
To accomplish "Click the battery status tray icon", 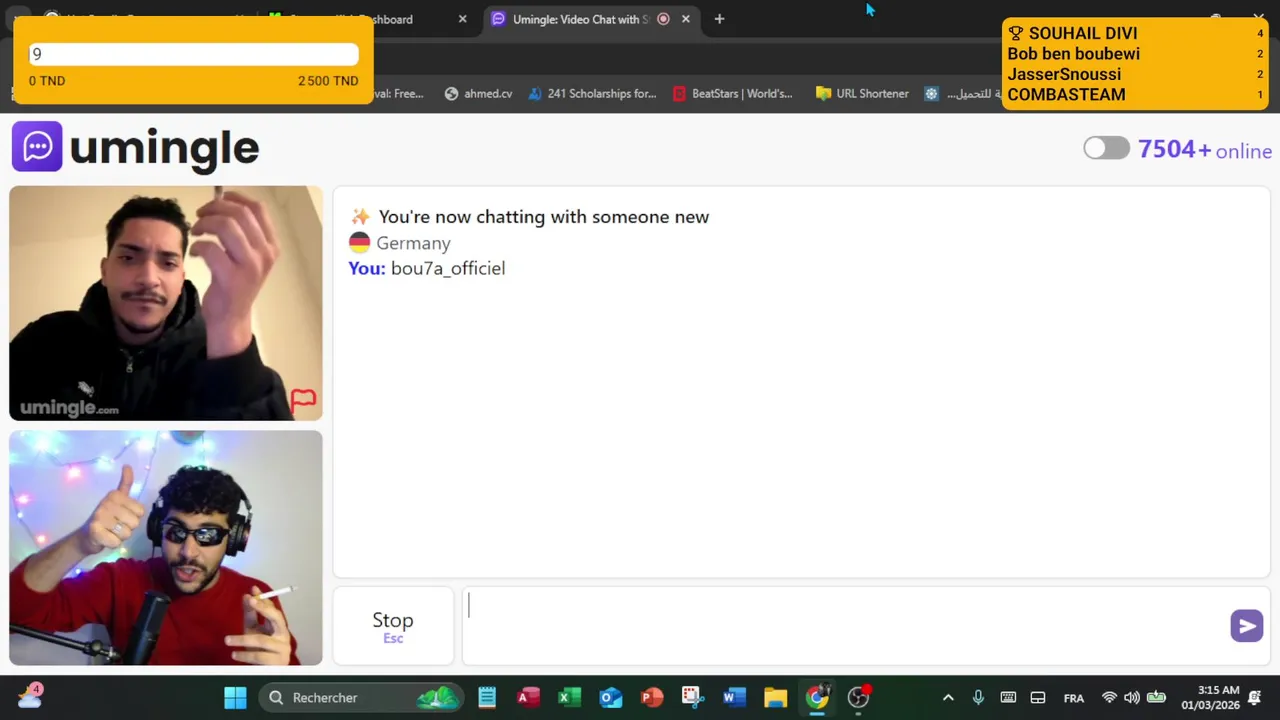I will [x=1156, y=698].
